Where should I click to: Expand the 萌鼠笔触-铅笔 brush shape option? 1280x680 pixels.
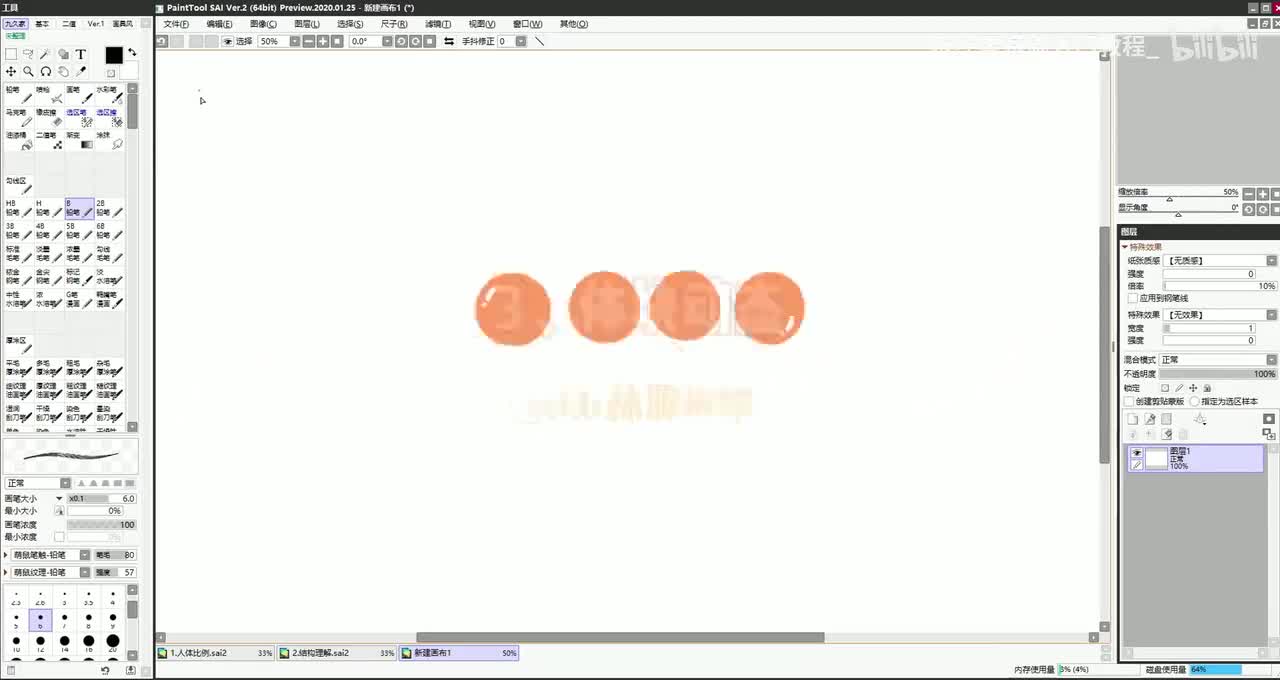pos(7,555)
